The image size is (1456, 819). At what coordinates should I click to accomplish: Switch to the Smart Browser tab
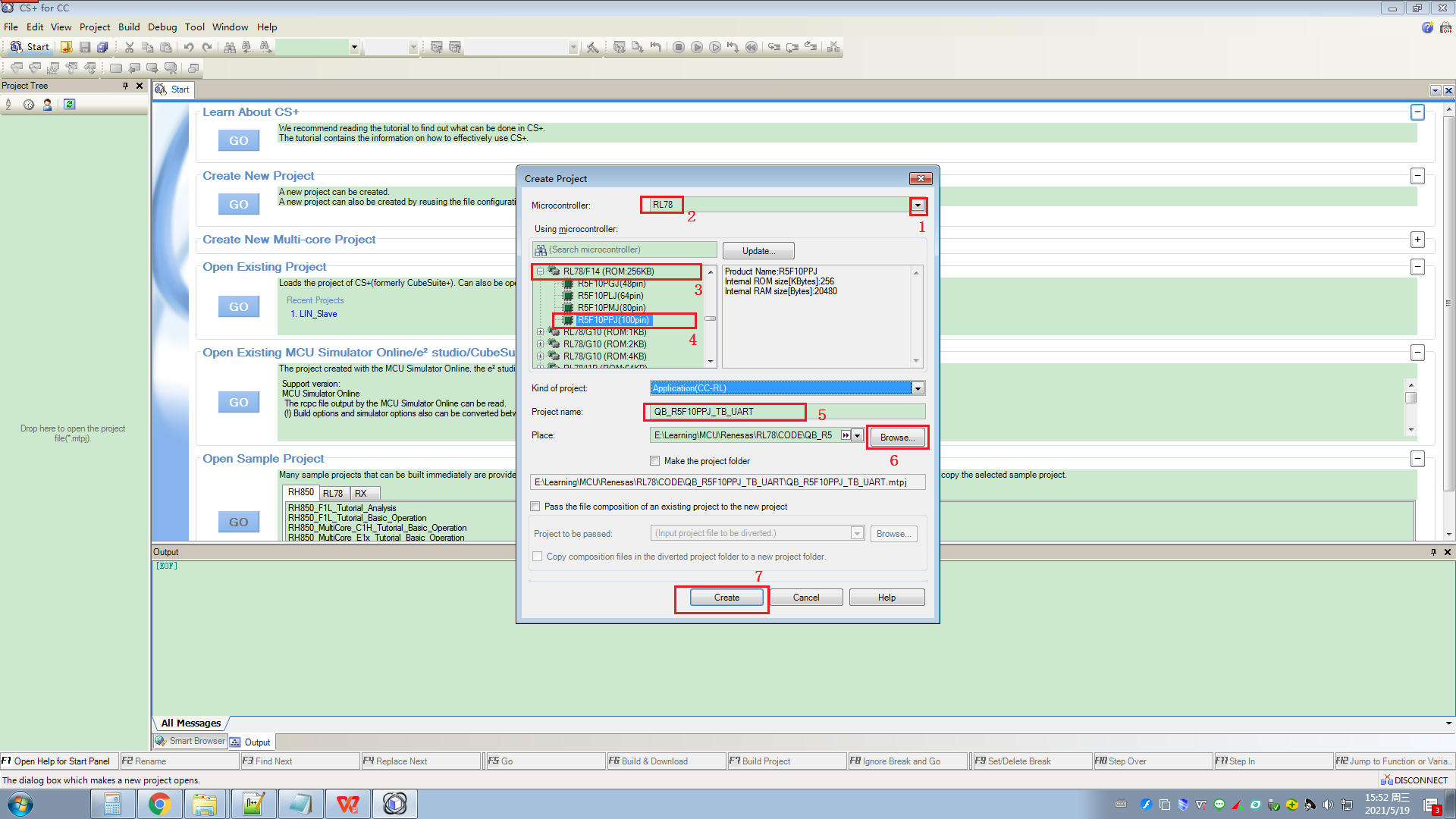click(190, 742)
